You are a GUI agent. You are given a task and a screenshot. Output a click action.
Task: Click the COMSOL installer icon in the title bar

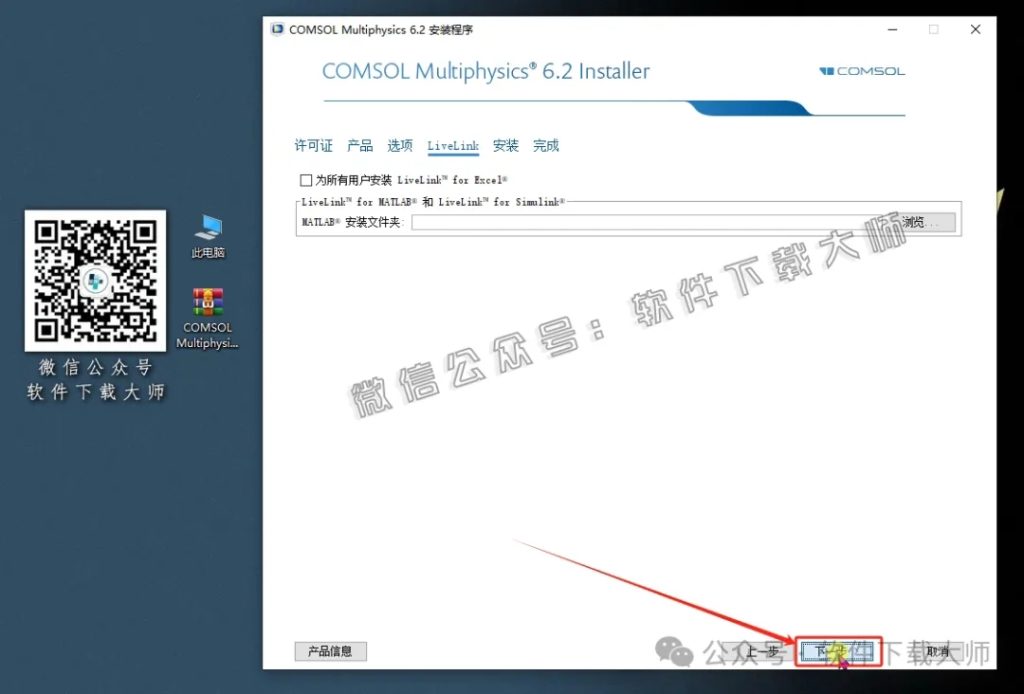[275, 29]
